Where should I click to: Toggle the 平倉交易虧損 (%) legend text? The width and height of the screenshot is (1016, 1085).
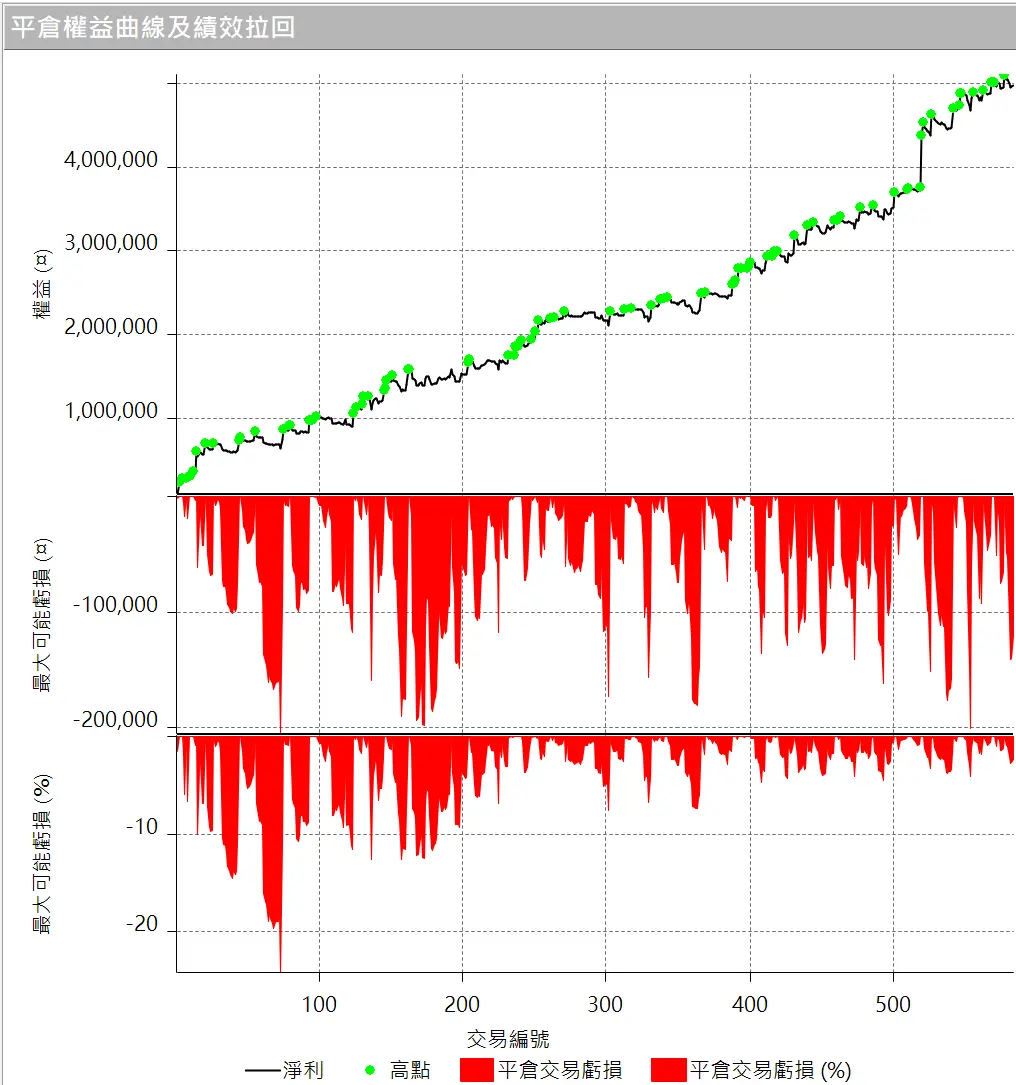coord(770,1070)
